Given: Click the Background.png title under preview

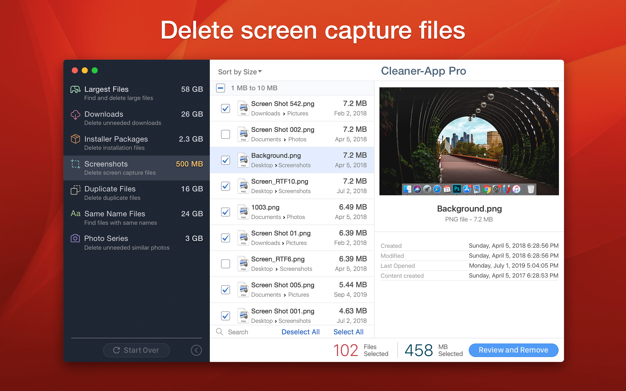Looking at the screenshot, I should 470,209.
